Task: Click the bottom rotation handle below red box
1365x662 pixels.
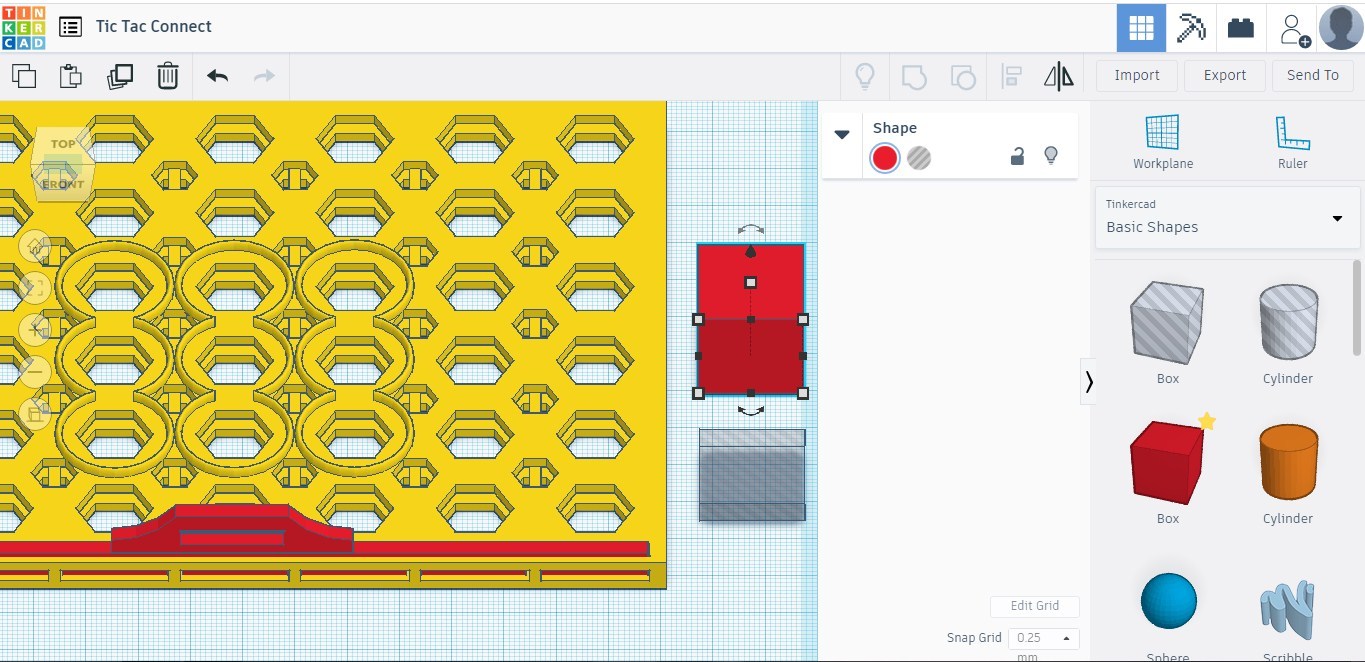Action: coord(751,410)
